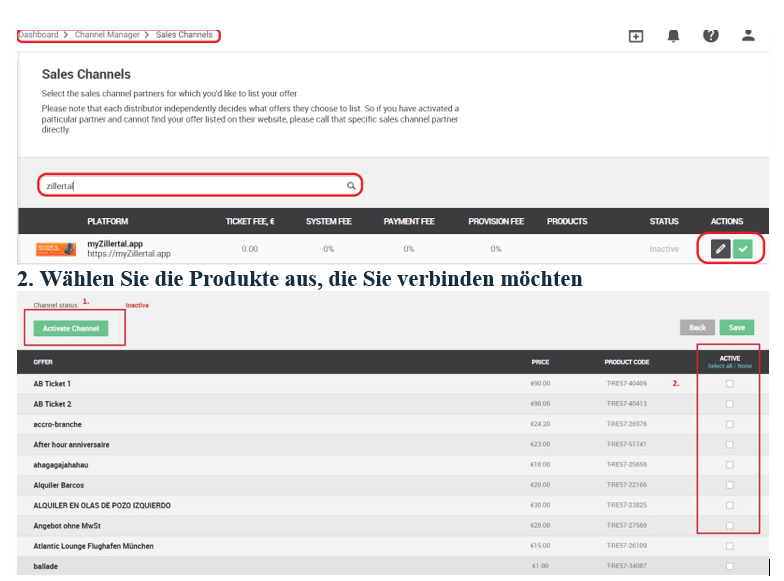Screen dimensions: 784x581
Task: Click the Back button
Action: [697, 328]
